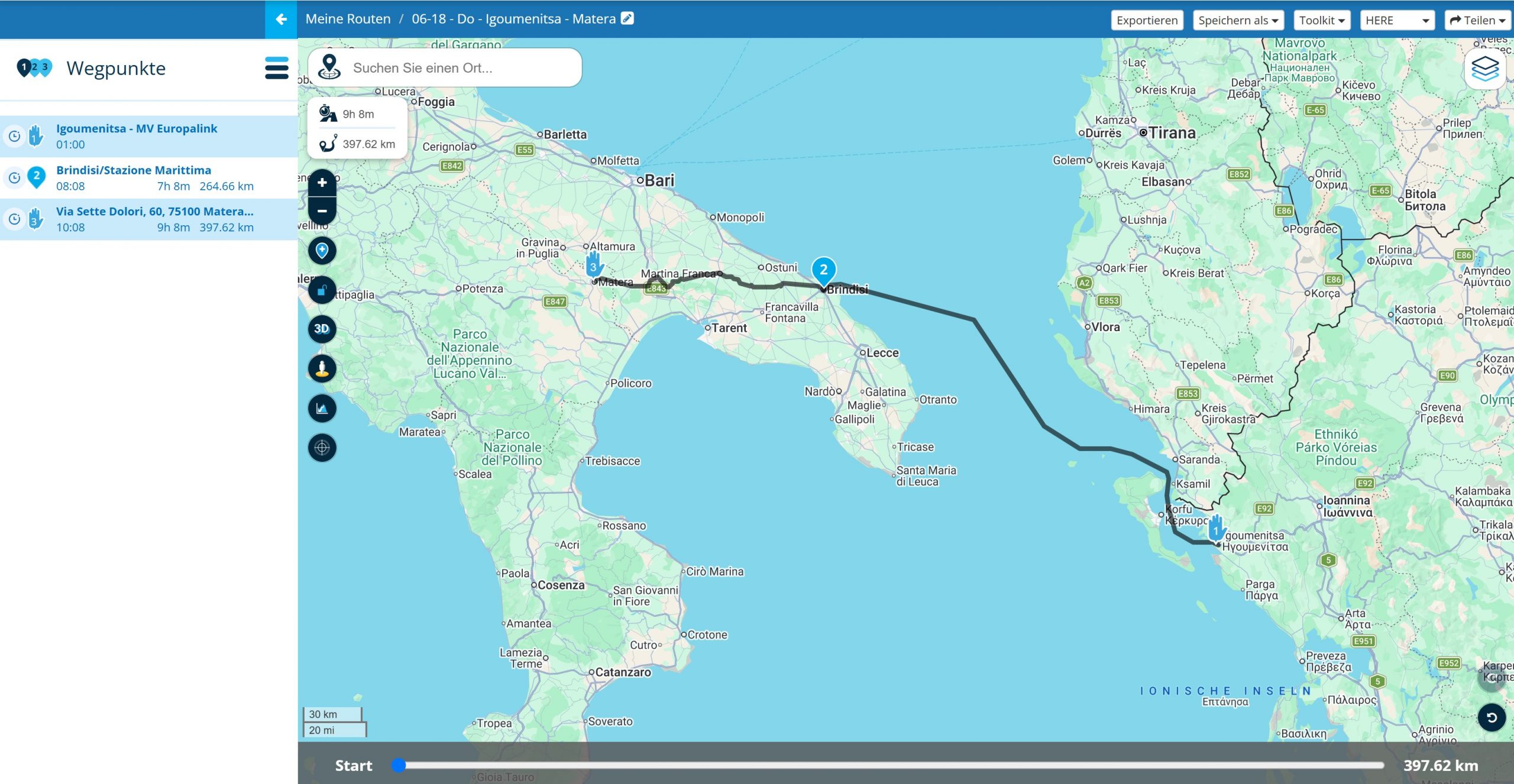
Task: Click the add waypoint pin button
Action: click(322, 251)
